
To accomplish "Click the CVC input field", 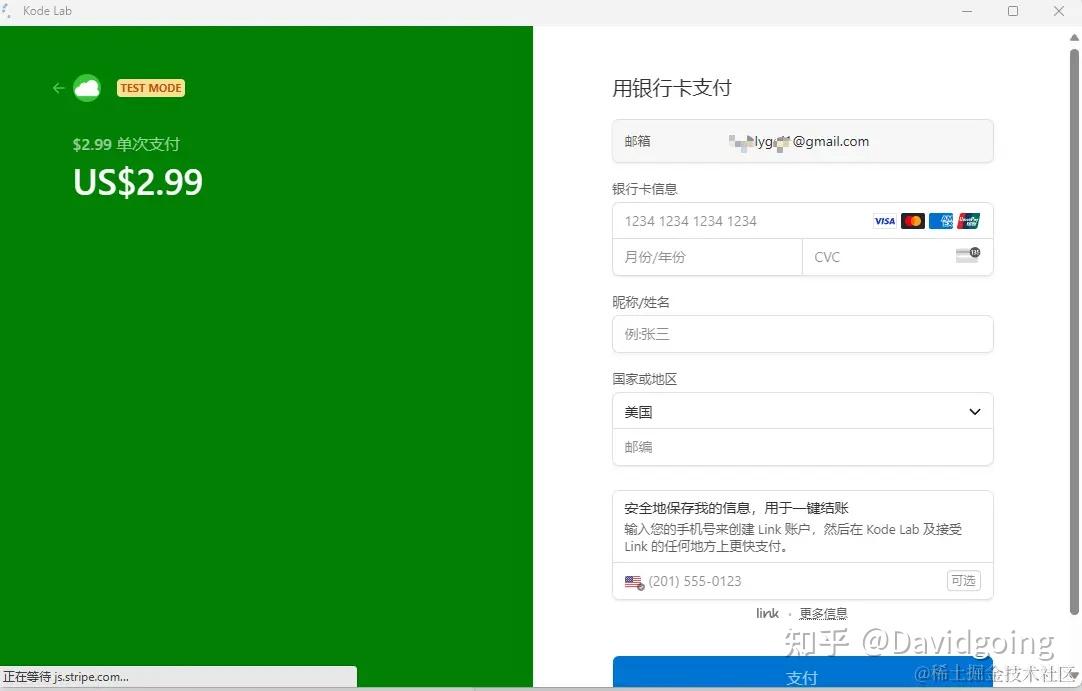I will click(x=898, y=257).
